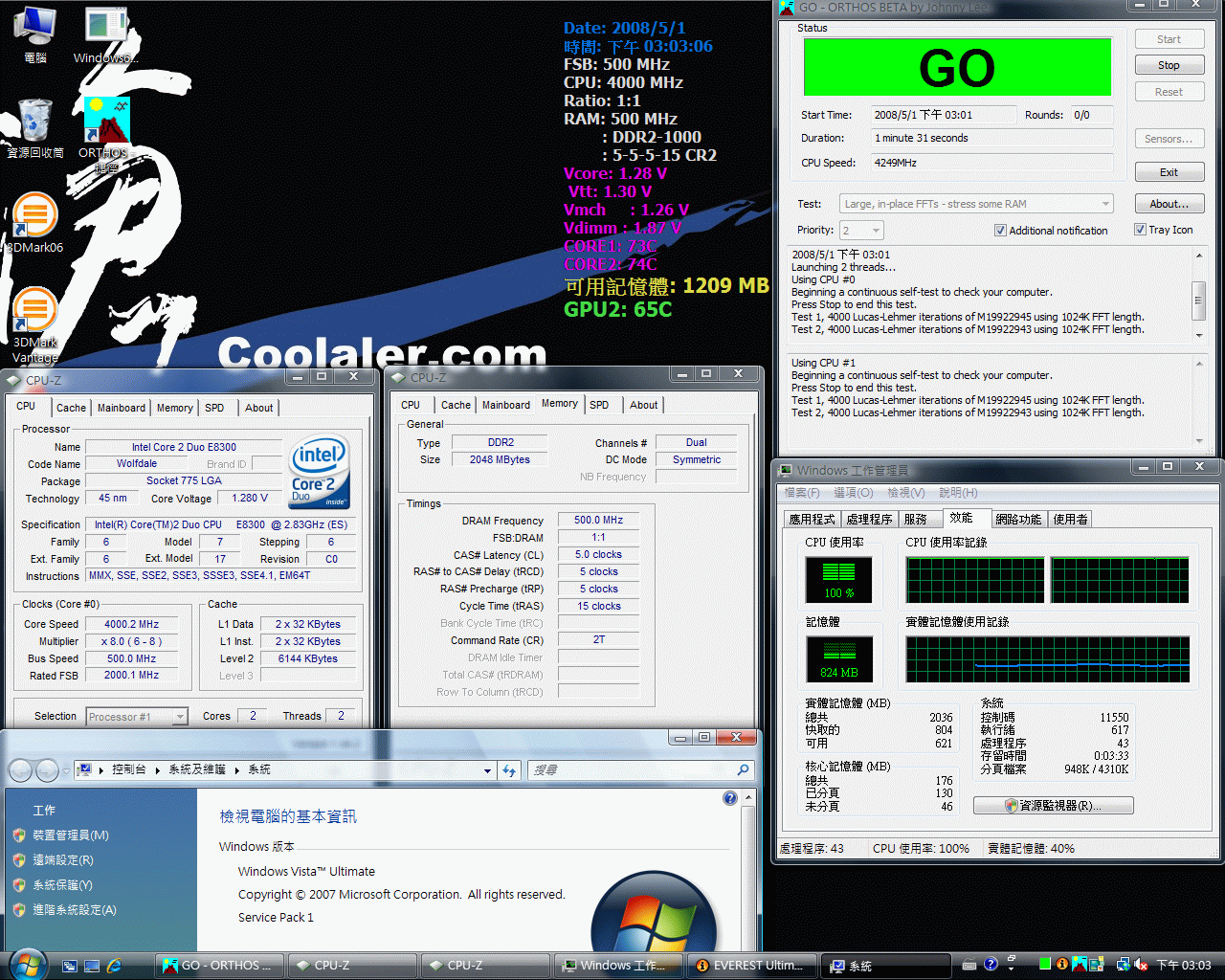Toggle Additional notification checkbox in ORTHOS
The width and height of the screenshot is (1225, 980).
point(1000,231)
